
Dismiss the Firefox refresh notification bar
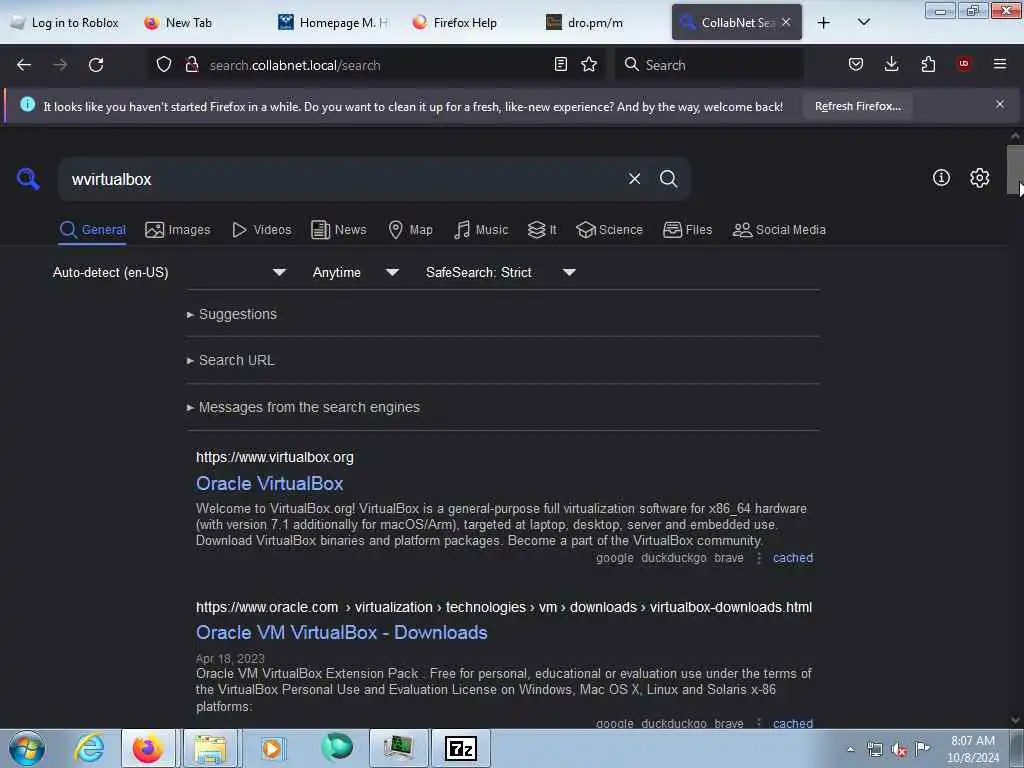click(x=1000, y=104)
